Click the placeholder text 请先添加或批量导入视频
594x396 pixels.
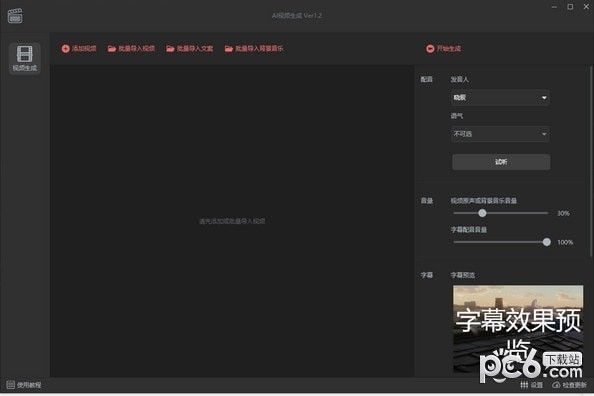(232, 221)
